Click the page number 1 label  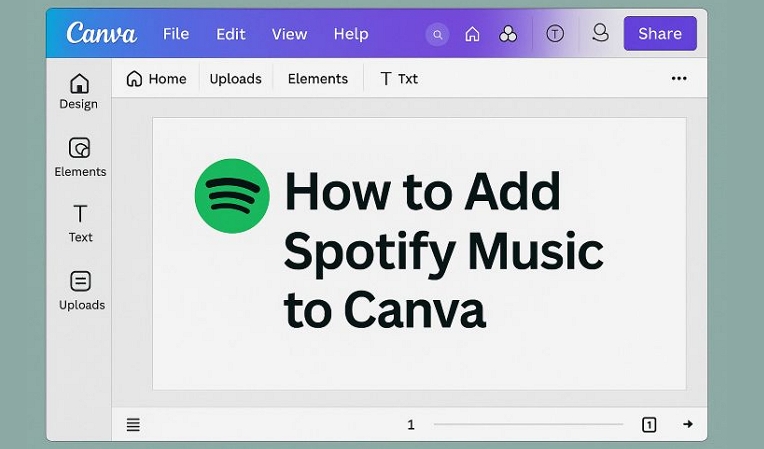[x=411, y=425]
